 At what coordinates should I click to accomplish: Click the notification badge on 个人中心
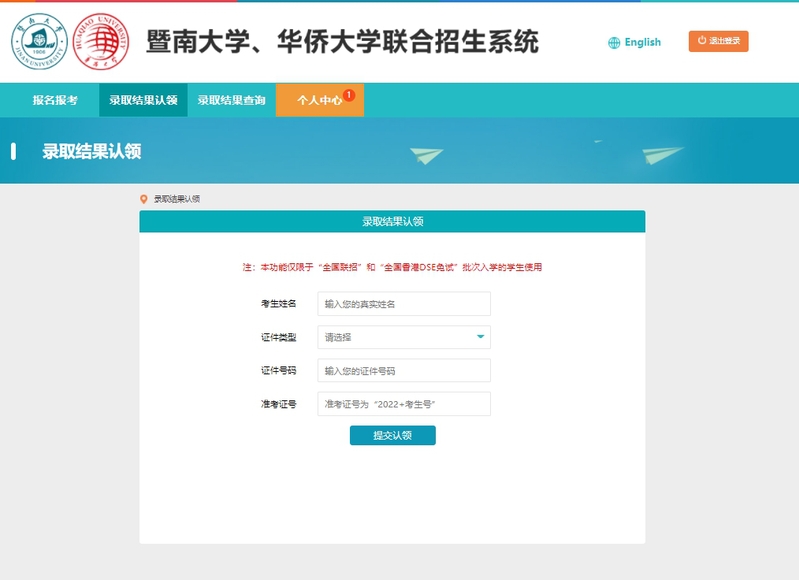pyautogui.click(x=349, y=95)
